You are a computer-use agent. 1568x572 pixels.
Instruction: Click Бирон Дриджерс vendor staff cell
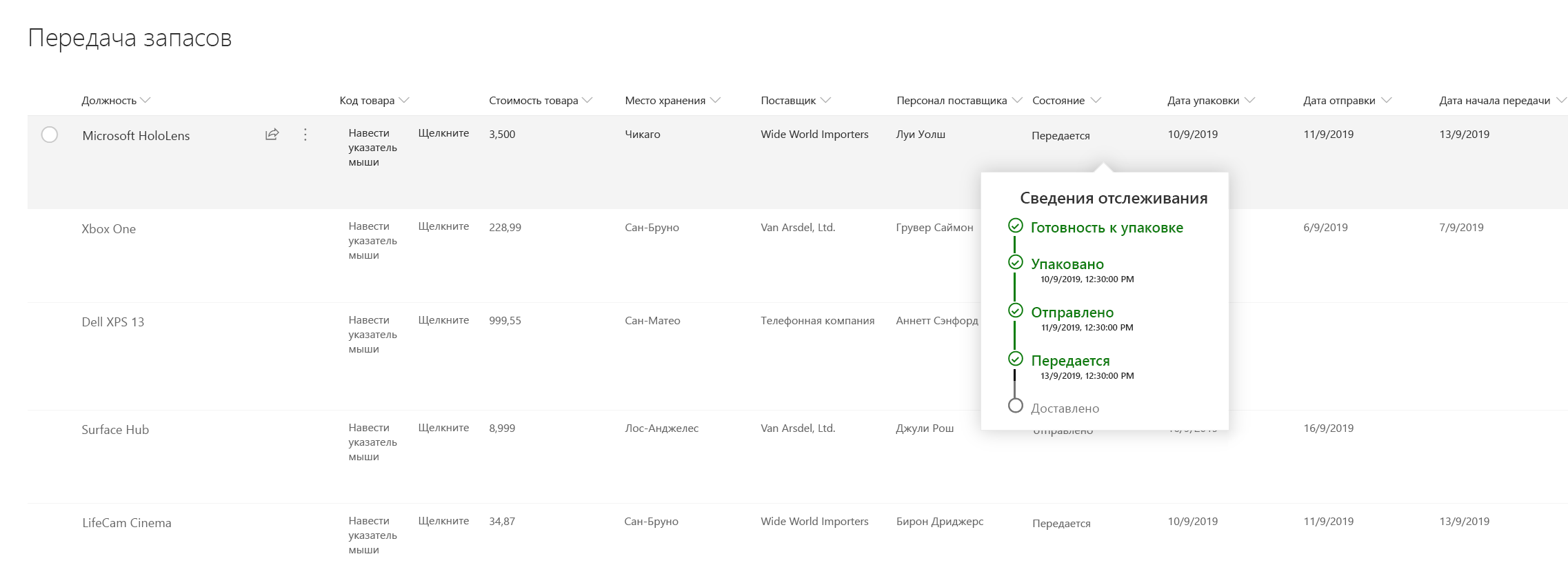[x=940, y=522]
